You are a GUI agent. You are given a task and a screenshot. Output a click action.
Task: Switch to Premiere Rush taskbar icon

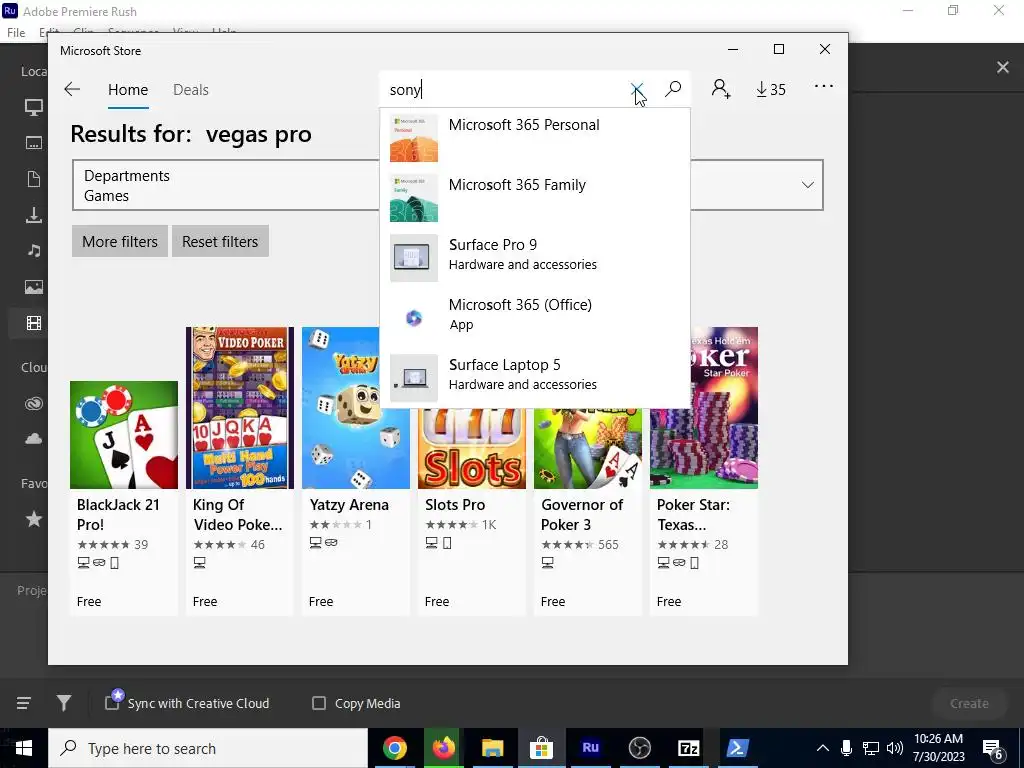click(x=590, y=748)
